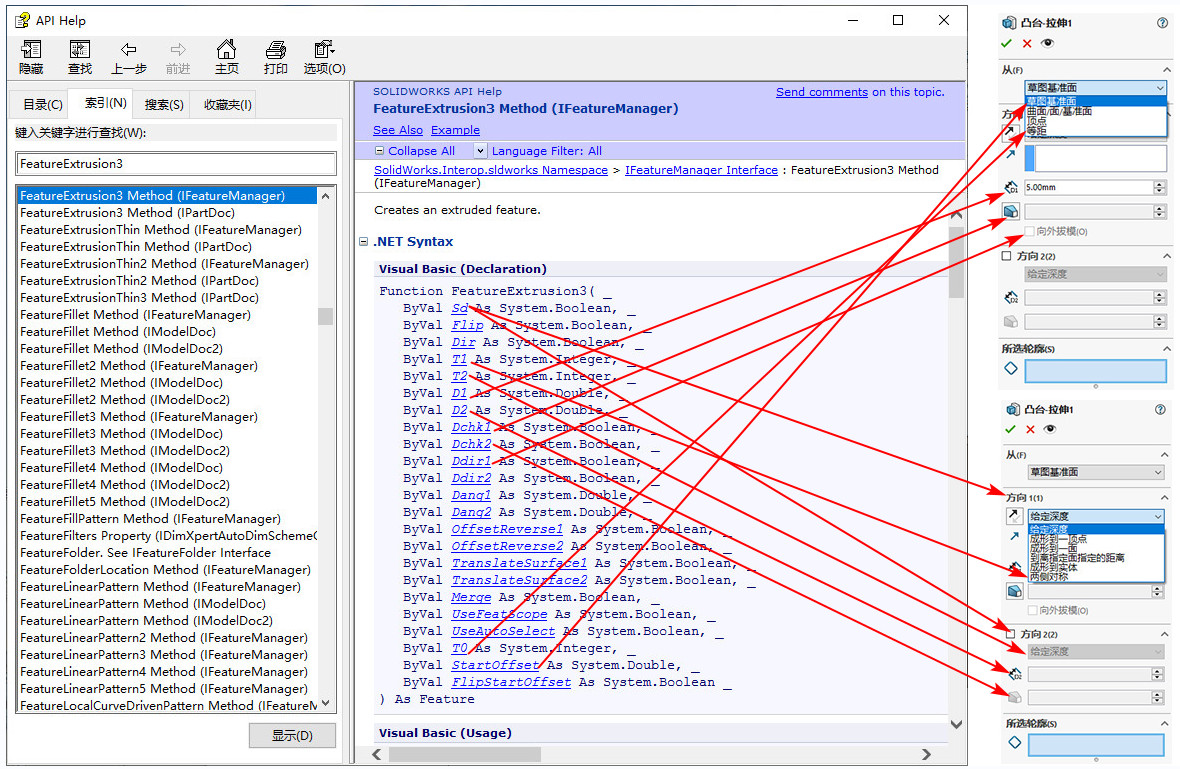Collapse the .NET Syntax section

click(363, 242)
